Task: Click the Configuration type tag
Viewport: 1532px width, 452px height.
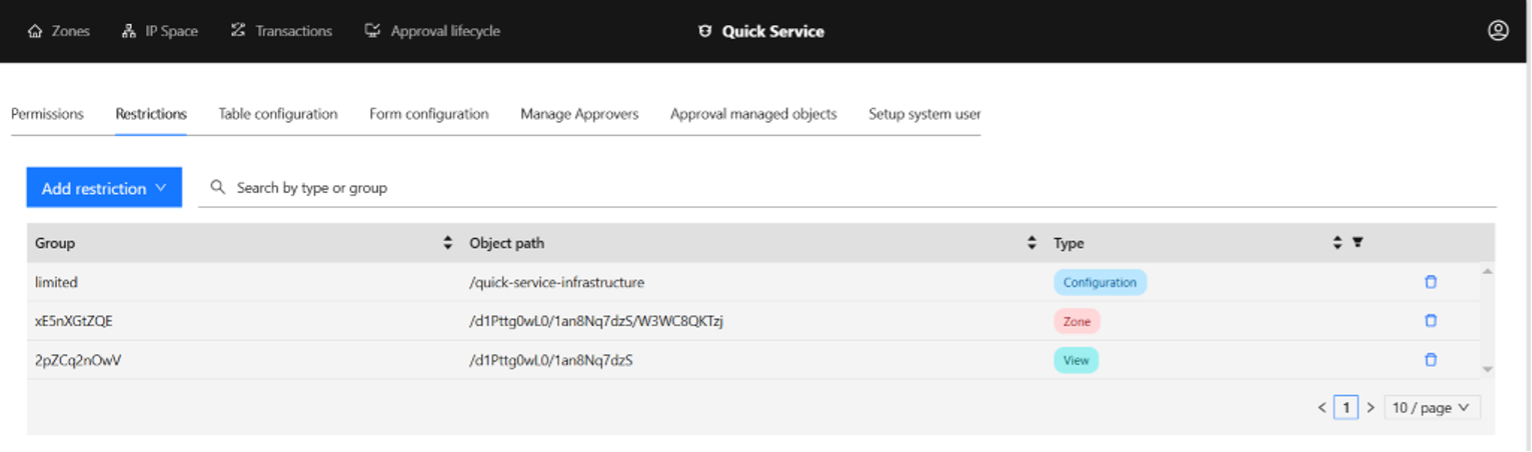Action: (x=1099, y=283)
